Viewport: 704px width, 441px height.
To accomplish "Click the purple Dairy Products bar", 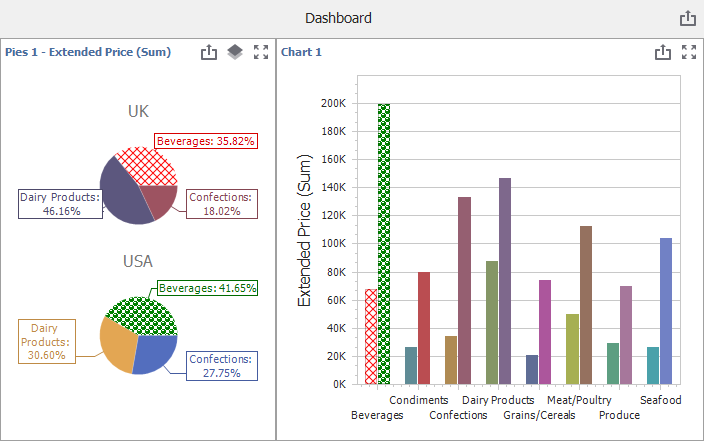I will (505, 281).
